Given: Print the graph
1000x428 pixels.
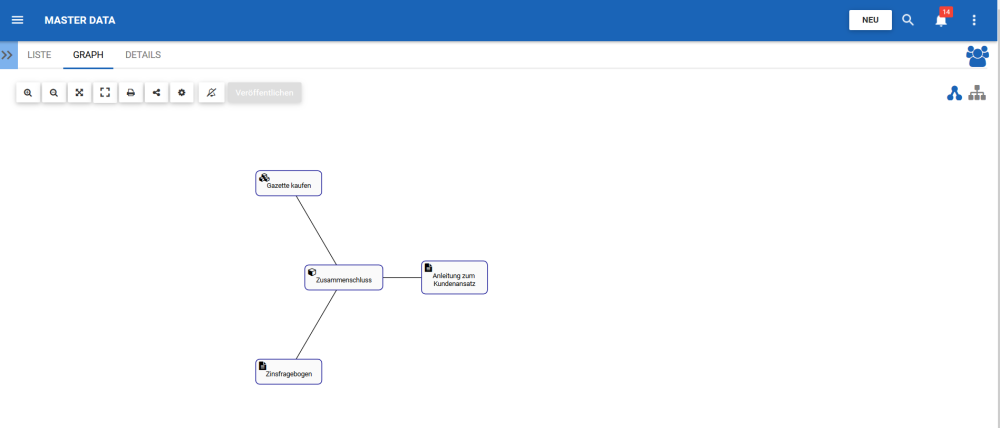Looking at the screenshot, I should (131, 92).
